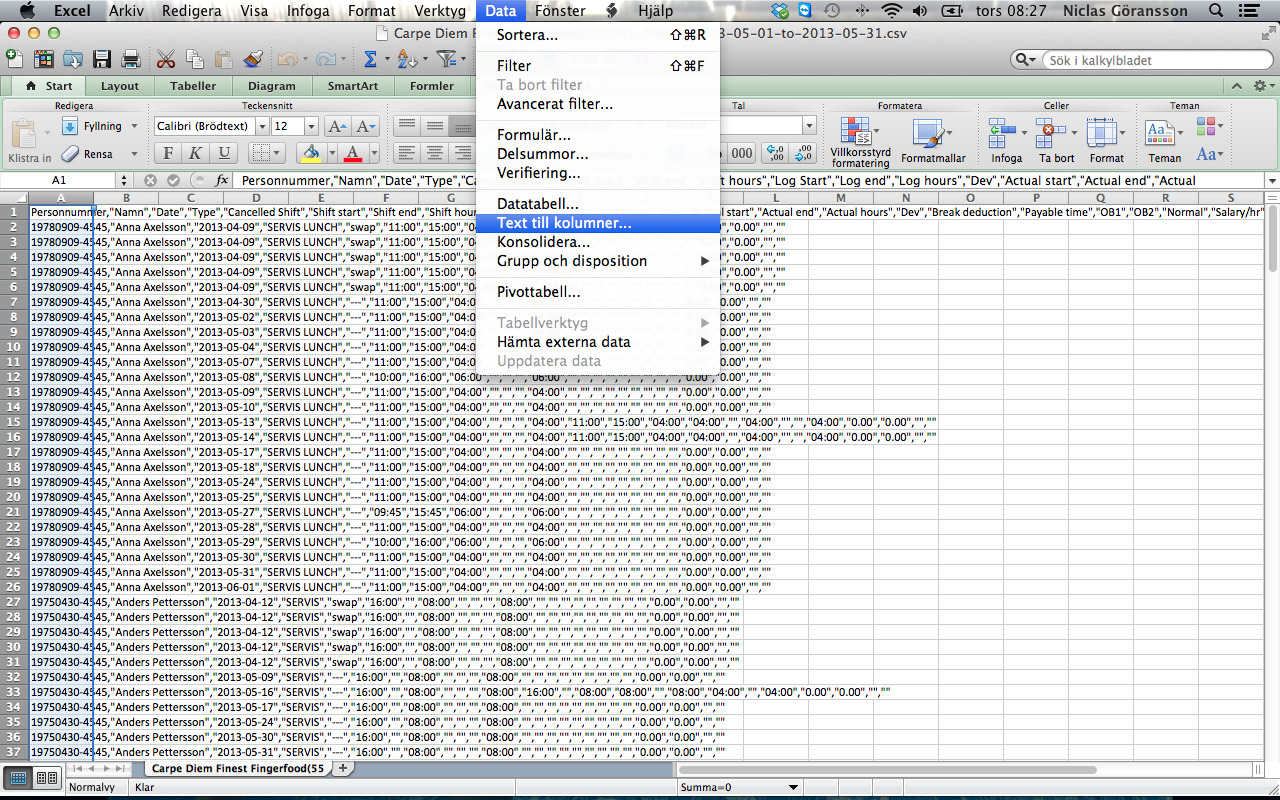Click the undo arrow icon
The width and height of the screenshot is (1280, 800).
point(287,59)
